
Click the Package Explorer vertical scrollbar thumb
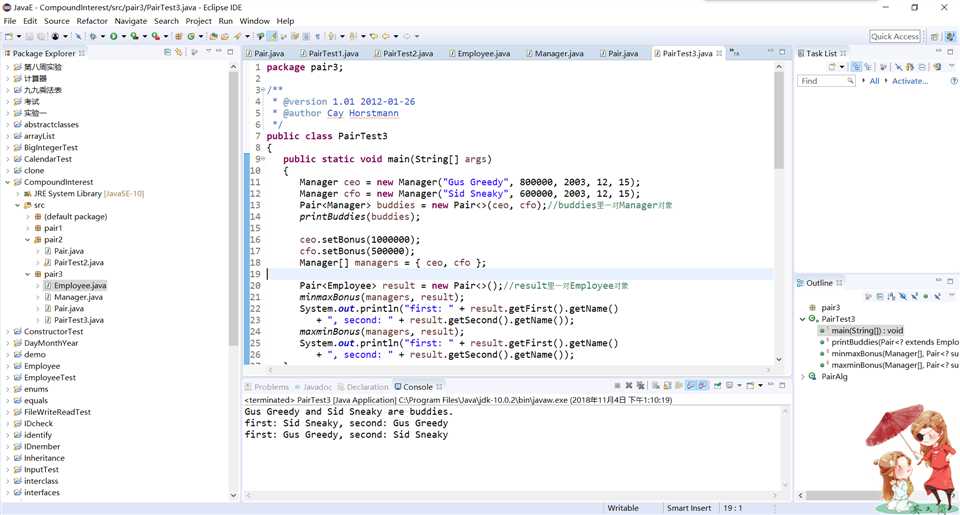(x=233, y=208)
